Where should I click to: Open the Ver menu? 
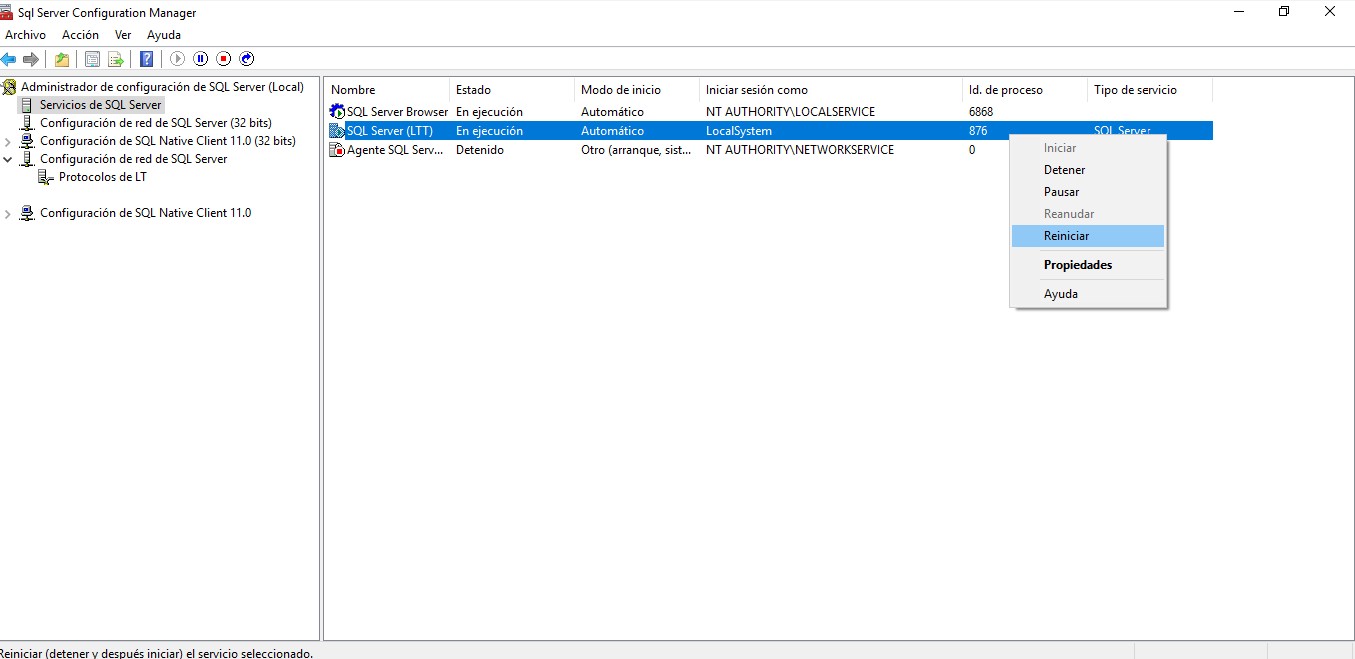click(123, 35)
